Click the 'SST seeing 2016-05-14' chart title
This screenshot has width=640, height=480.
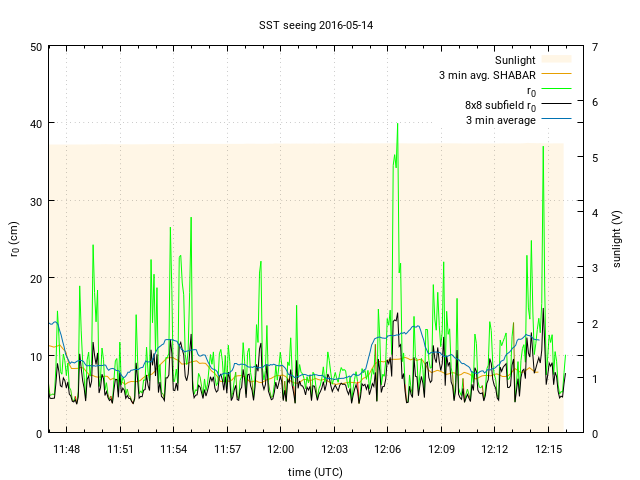319,24
